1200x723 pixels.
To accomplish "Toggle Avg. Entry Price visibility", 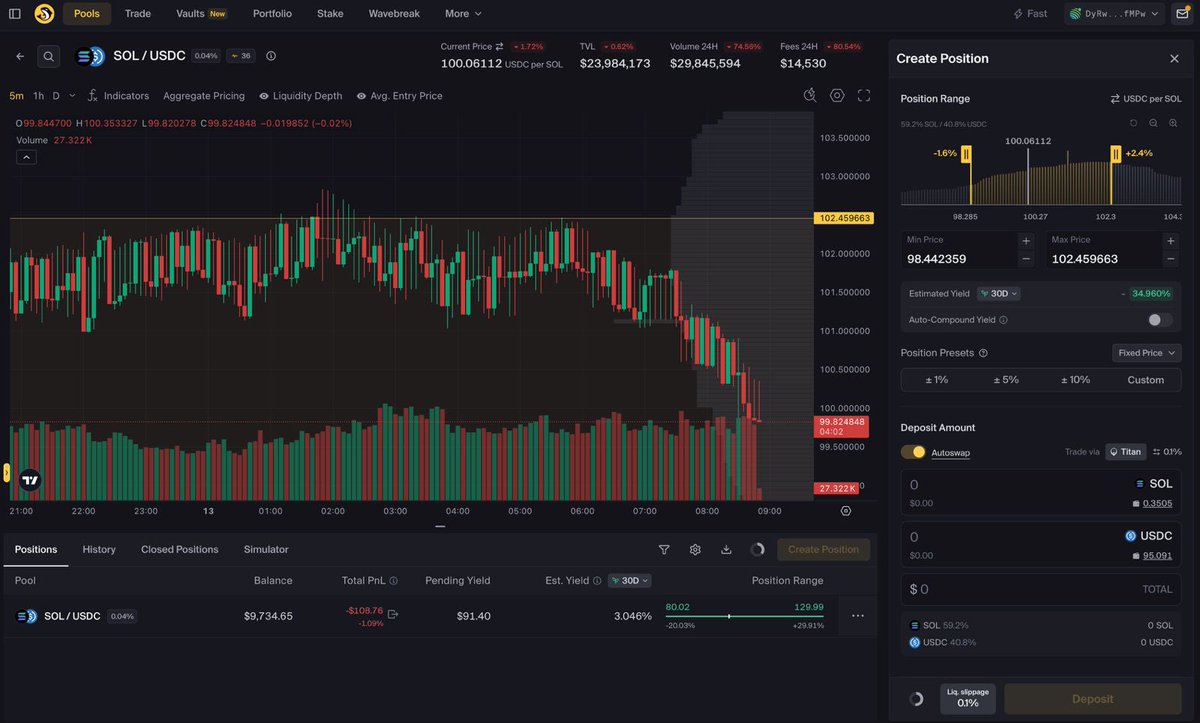I will 399,96.
